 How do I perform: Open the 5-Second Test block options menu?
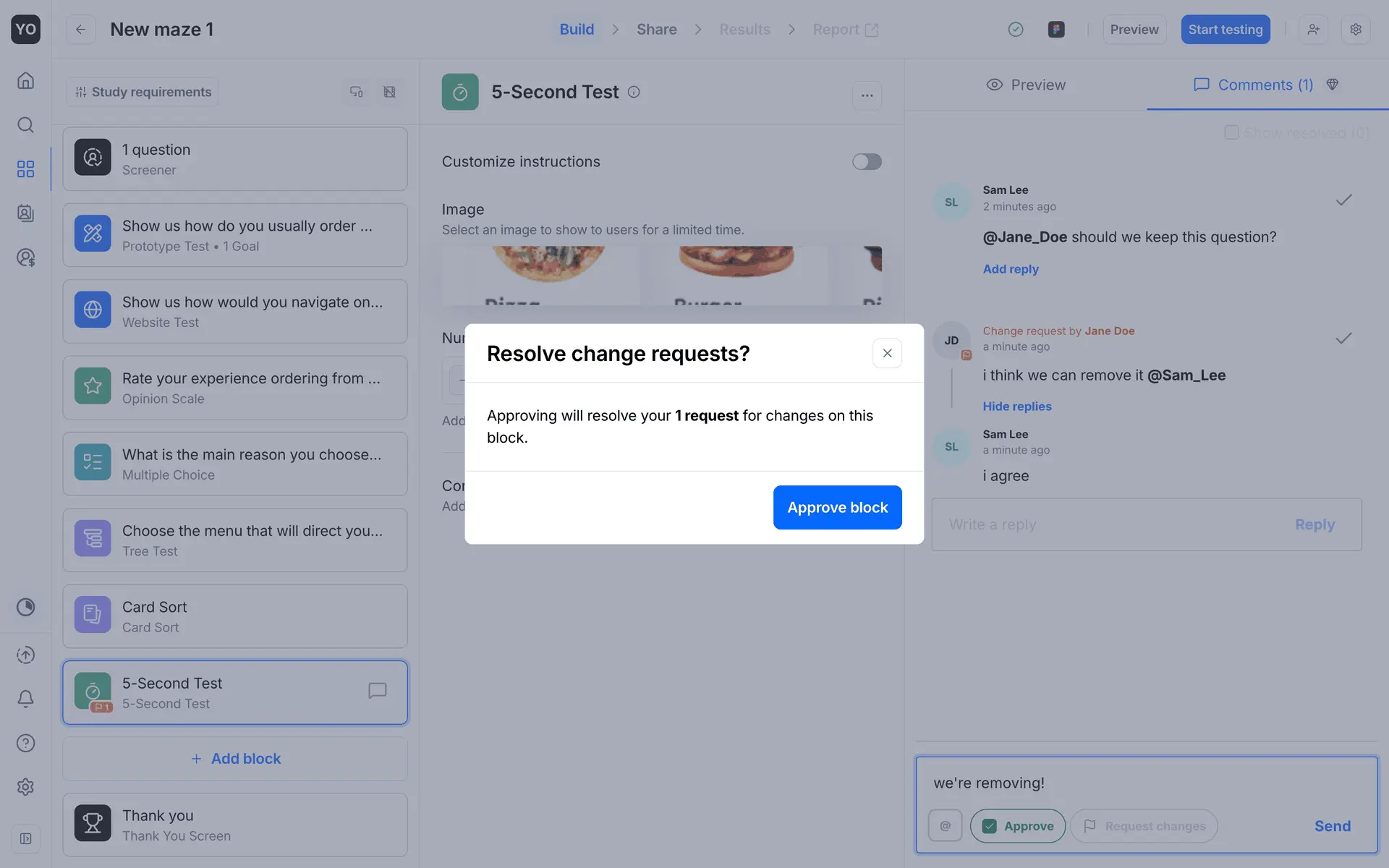867,95
